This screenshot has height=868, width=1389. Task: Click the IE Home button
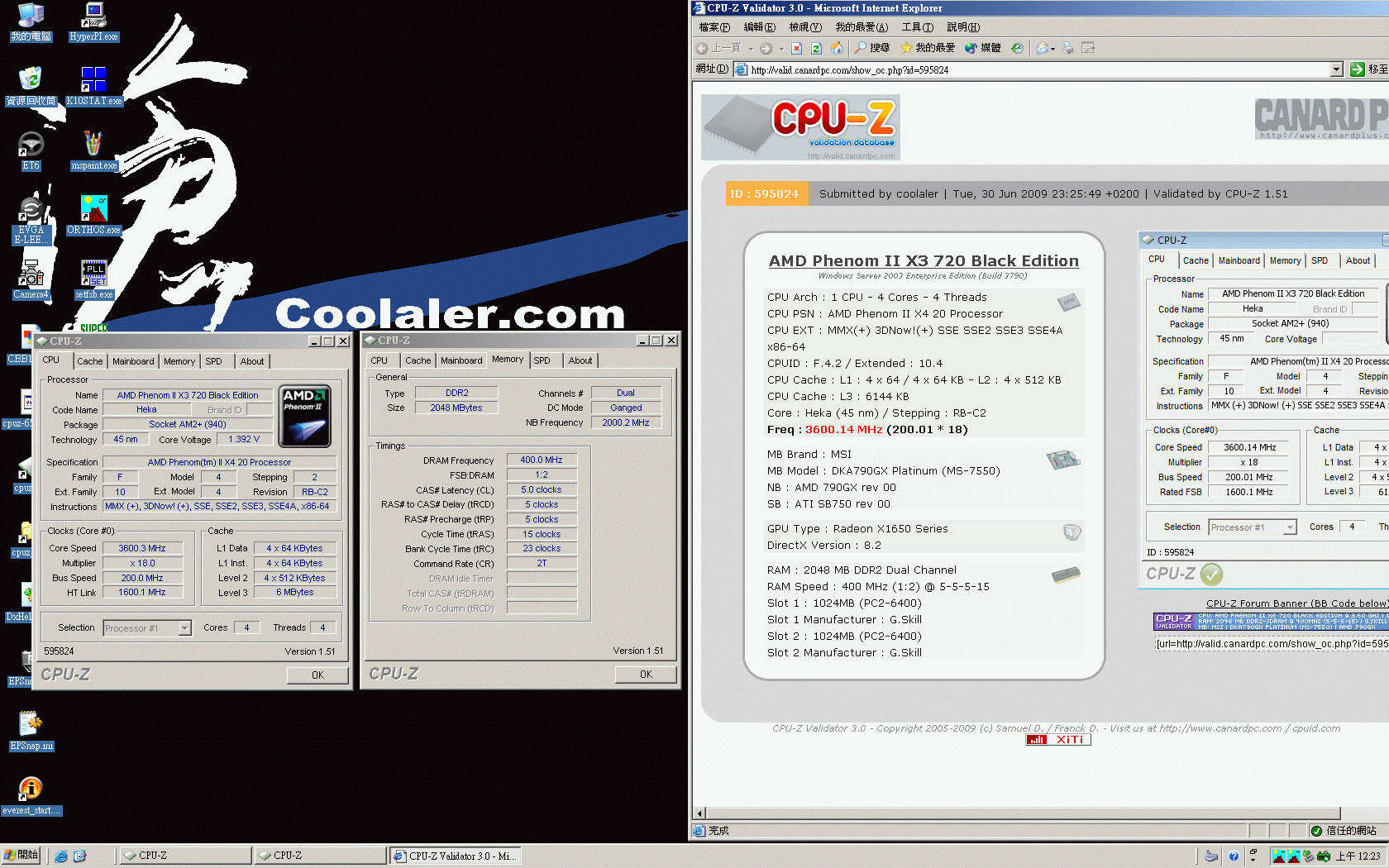837,48
